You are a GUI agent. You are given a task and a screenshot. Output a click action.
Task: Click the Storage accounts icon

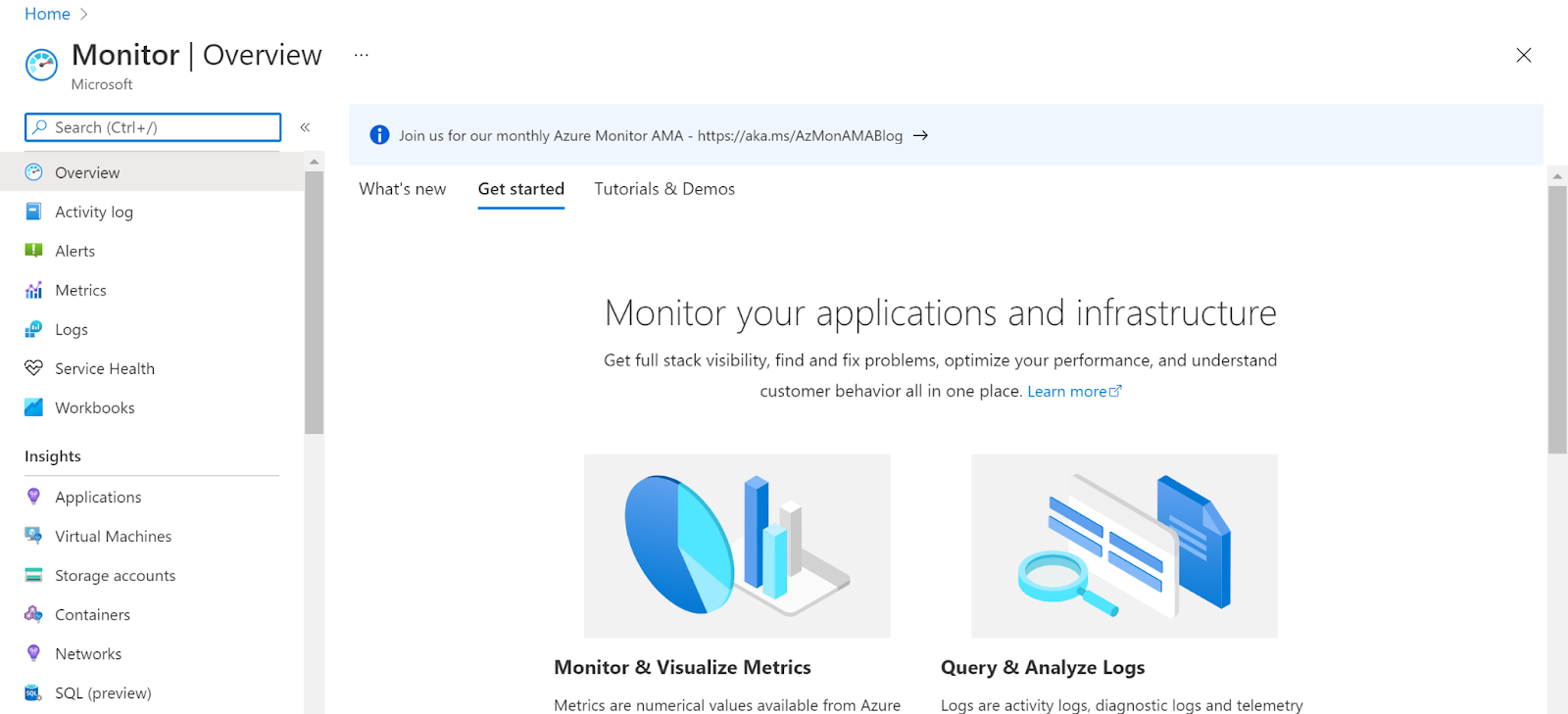coord(33,575)
